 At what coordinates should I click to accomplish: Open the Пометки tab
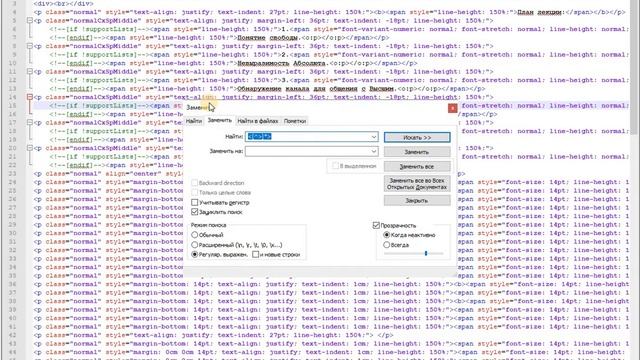point(295,121)
